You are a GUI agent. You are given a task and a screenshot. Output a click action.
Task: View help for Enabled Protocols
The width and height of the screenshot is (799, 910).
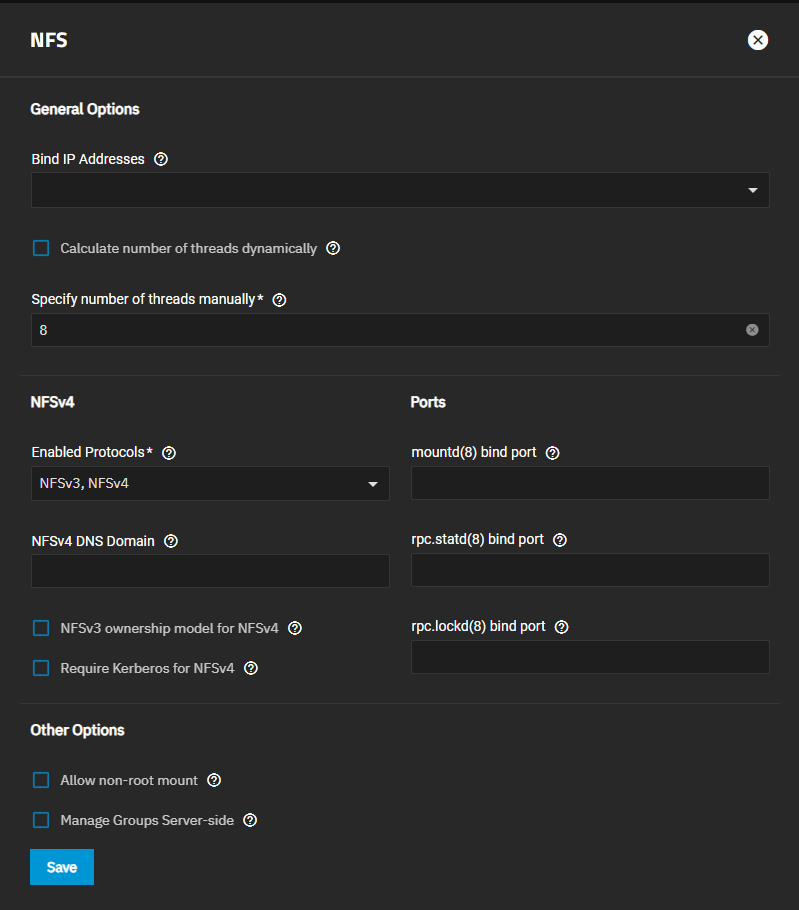tap(169, 453)
